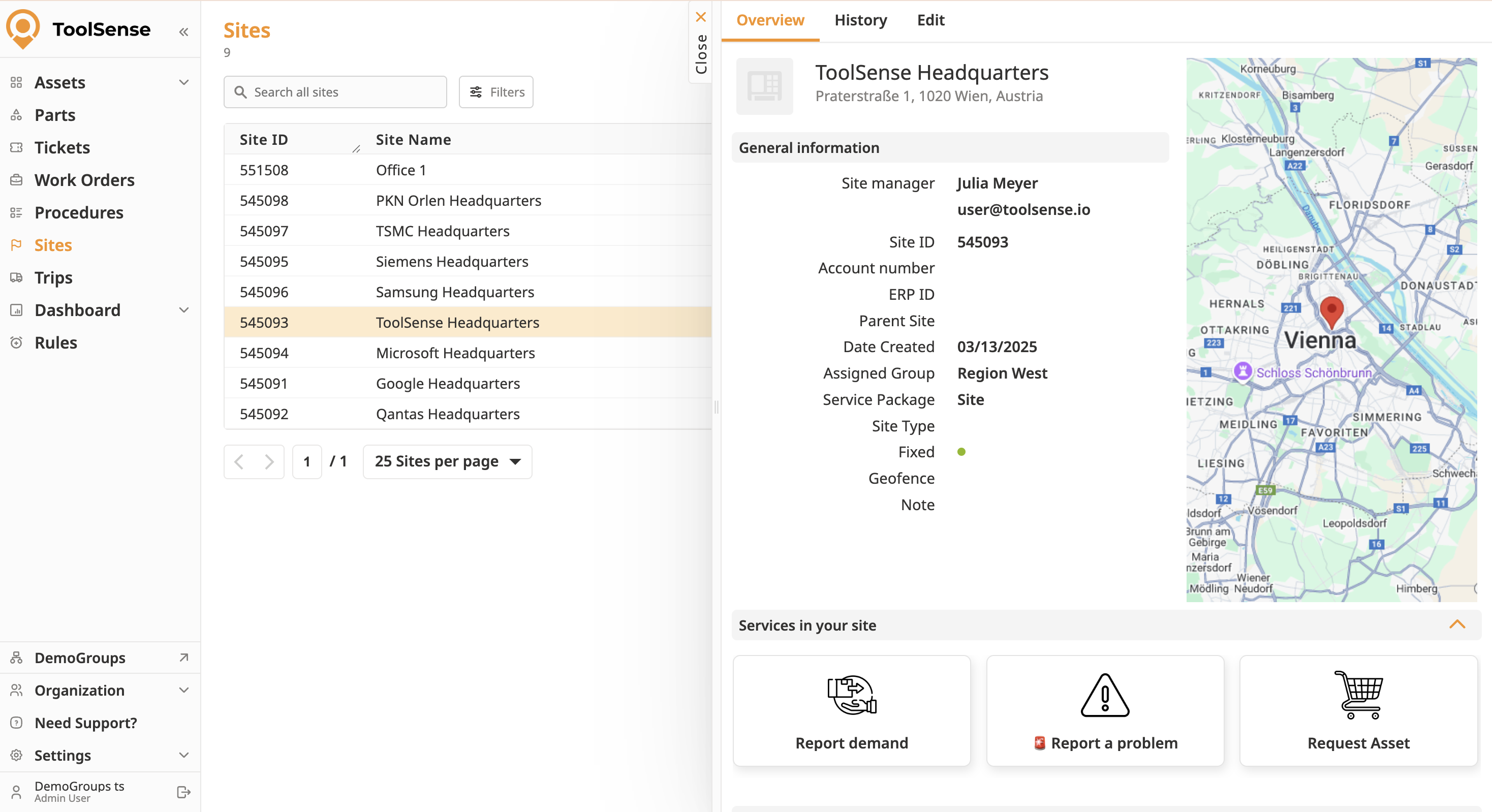1492x812 pixels.
Task: Click the Request Asset shopping cart icon
Action: coord(1358,695)
